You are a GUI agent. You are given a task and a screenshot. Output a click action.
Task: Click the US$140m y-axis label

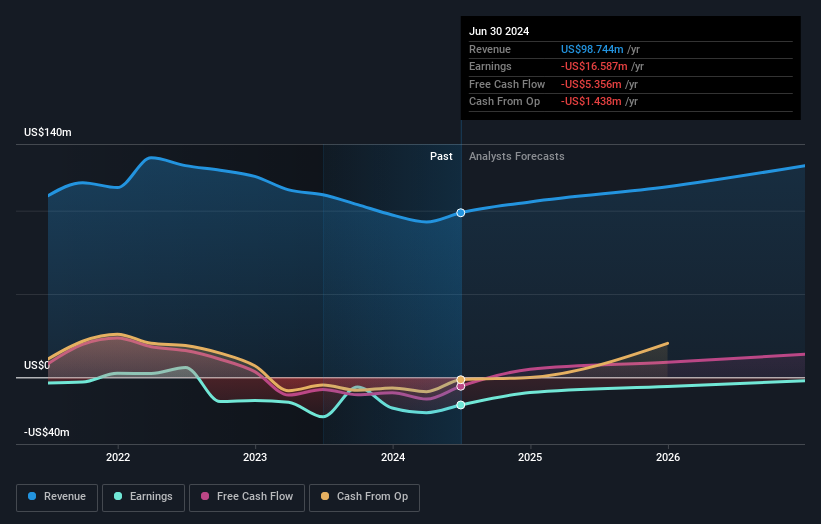pos(48,132)
